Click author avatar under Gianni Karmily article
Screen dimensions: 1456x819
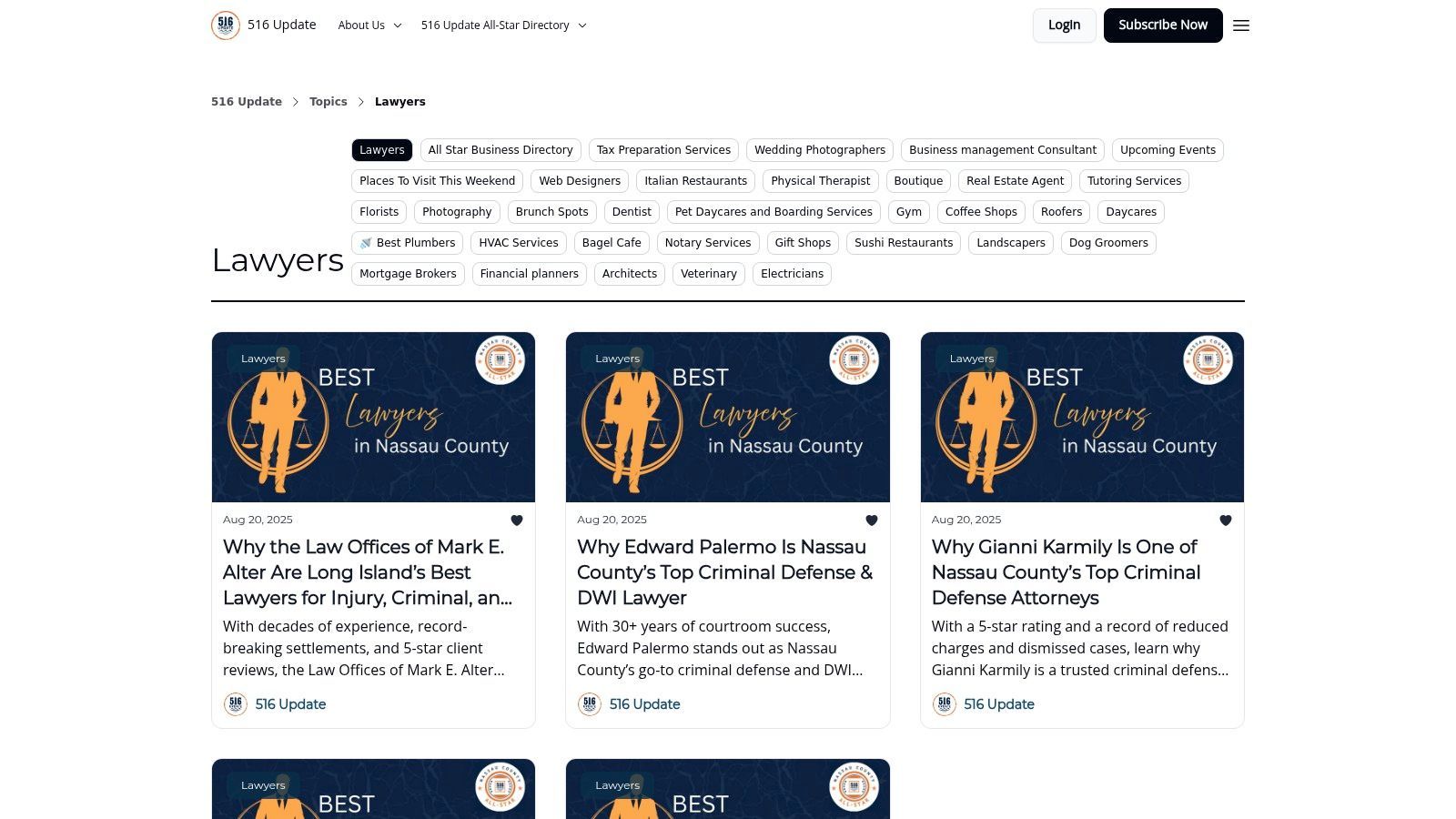click(x=944, y=704)
